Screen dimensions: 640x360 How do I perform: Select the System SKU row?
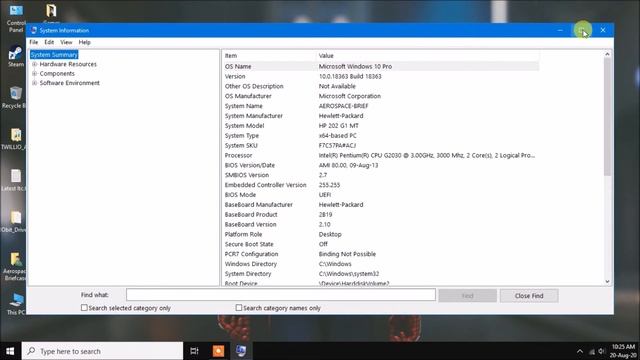(381, 145)
